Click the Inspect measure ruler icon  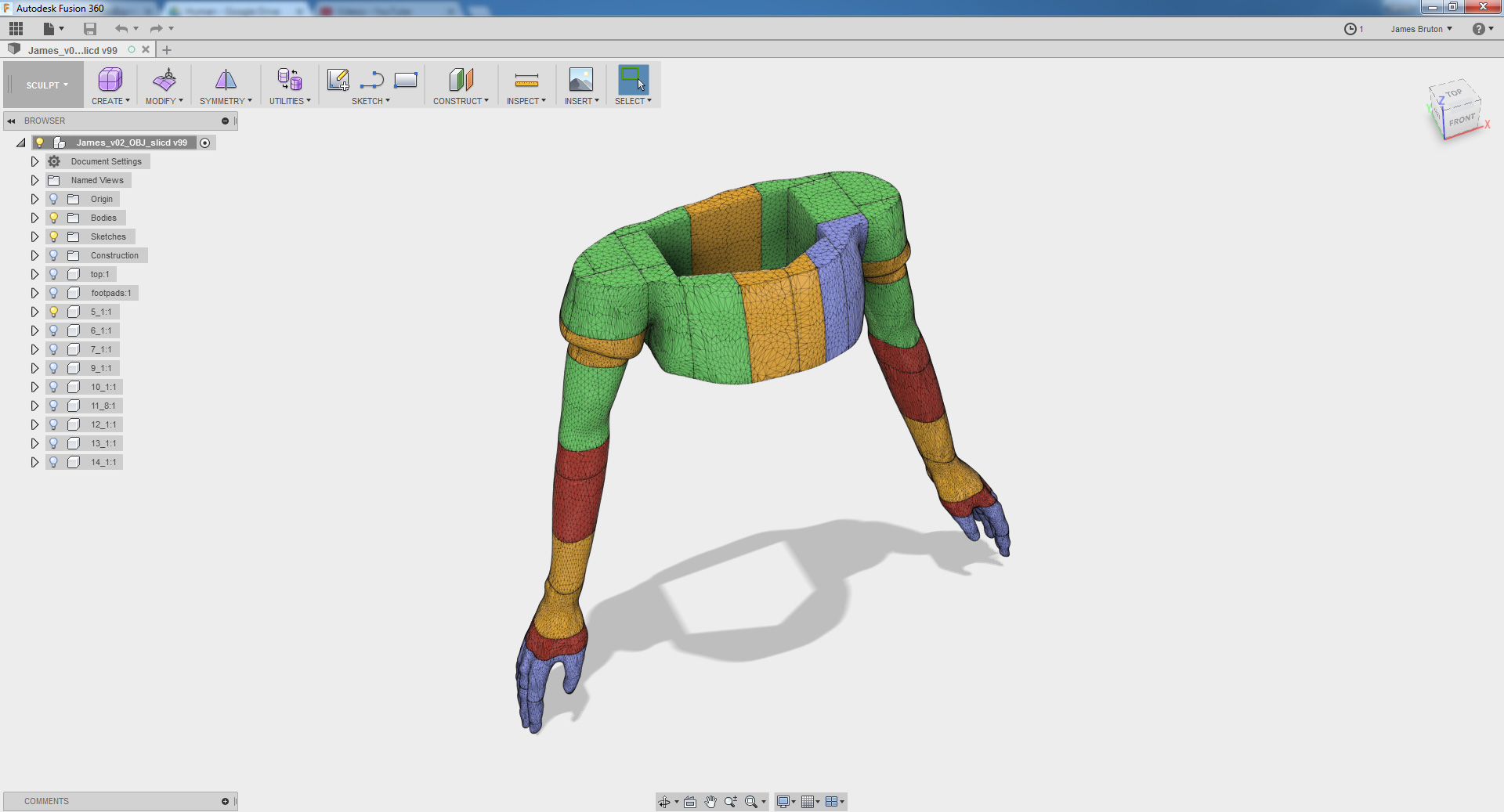point(526,80)
